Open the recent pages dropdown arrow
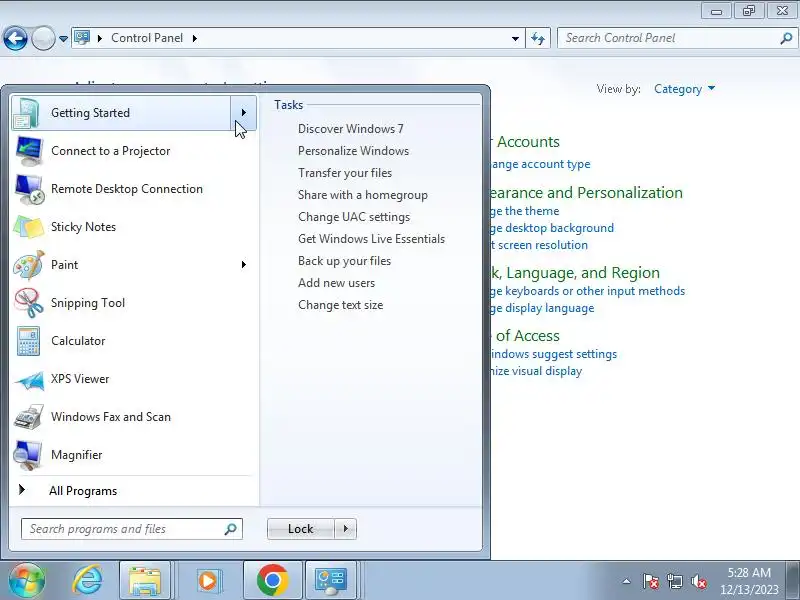 tap(63, 39)
